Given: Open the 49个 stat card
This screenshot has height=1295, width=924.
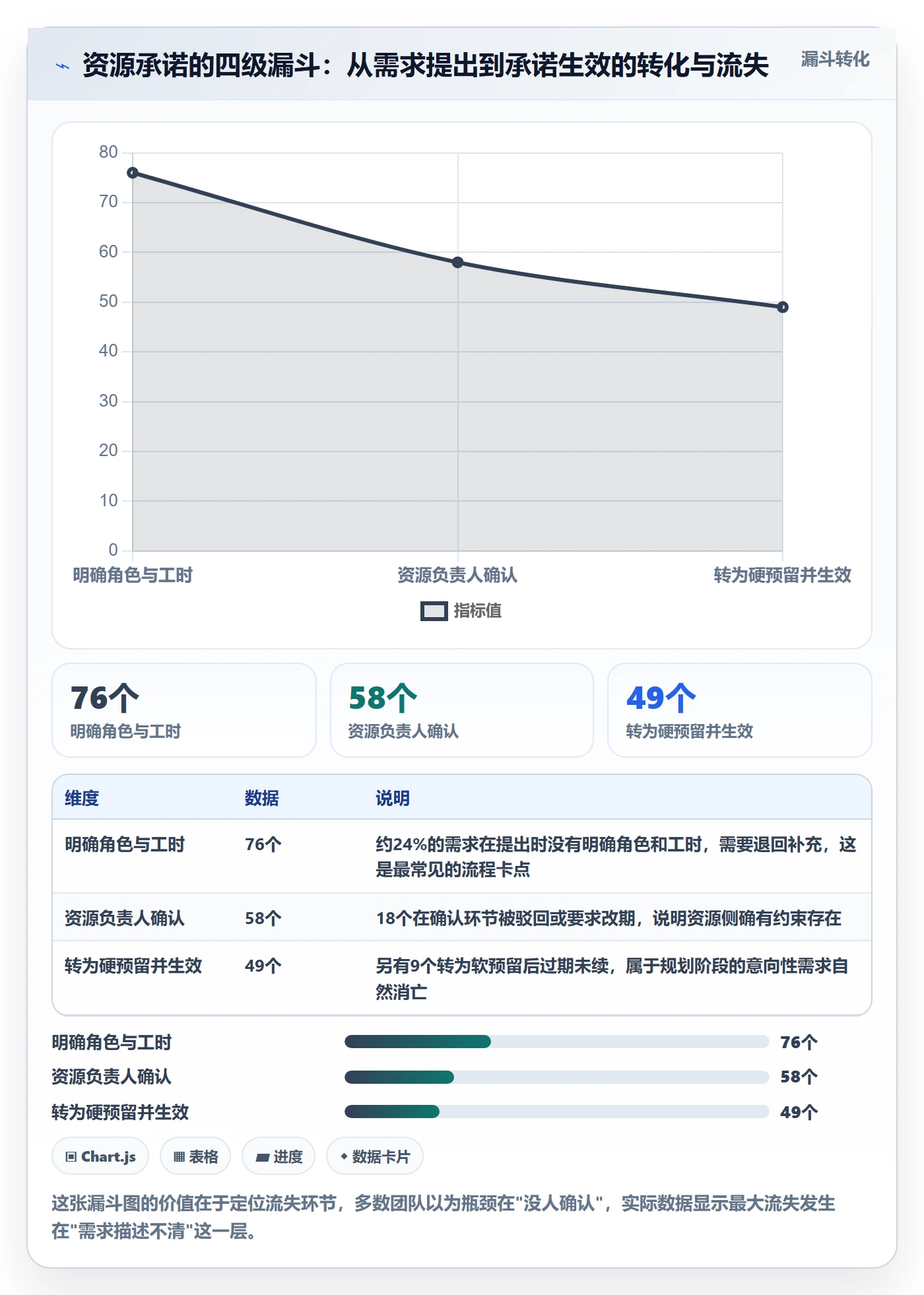Looking at the screenshot, I should click(740, 710).
